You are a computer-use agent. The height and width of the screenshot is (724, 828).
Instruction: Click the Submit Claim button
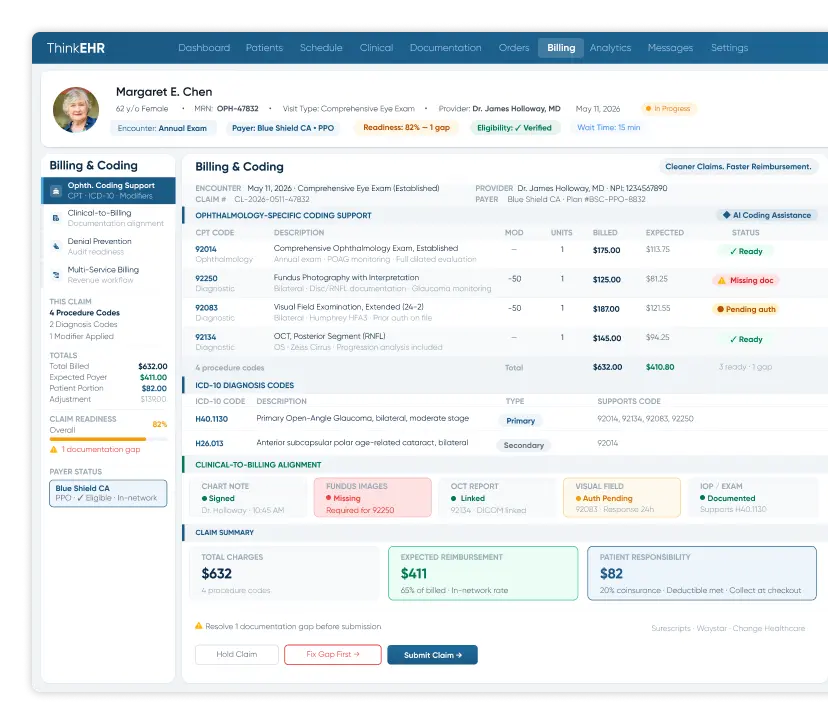(x=432, y=655)
